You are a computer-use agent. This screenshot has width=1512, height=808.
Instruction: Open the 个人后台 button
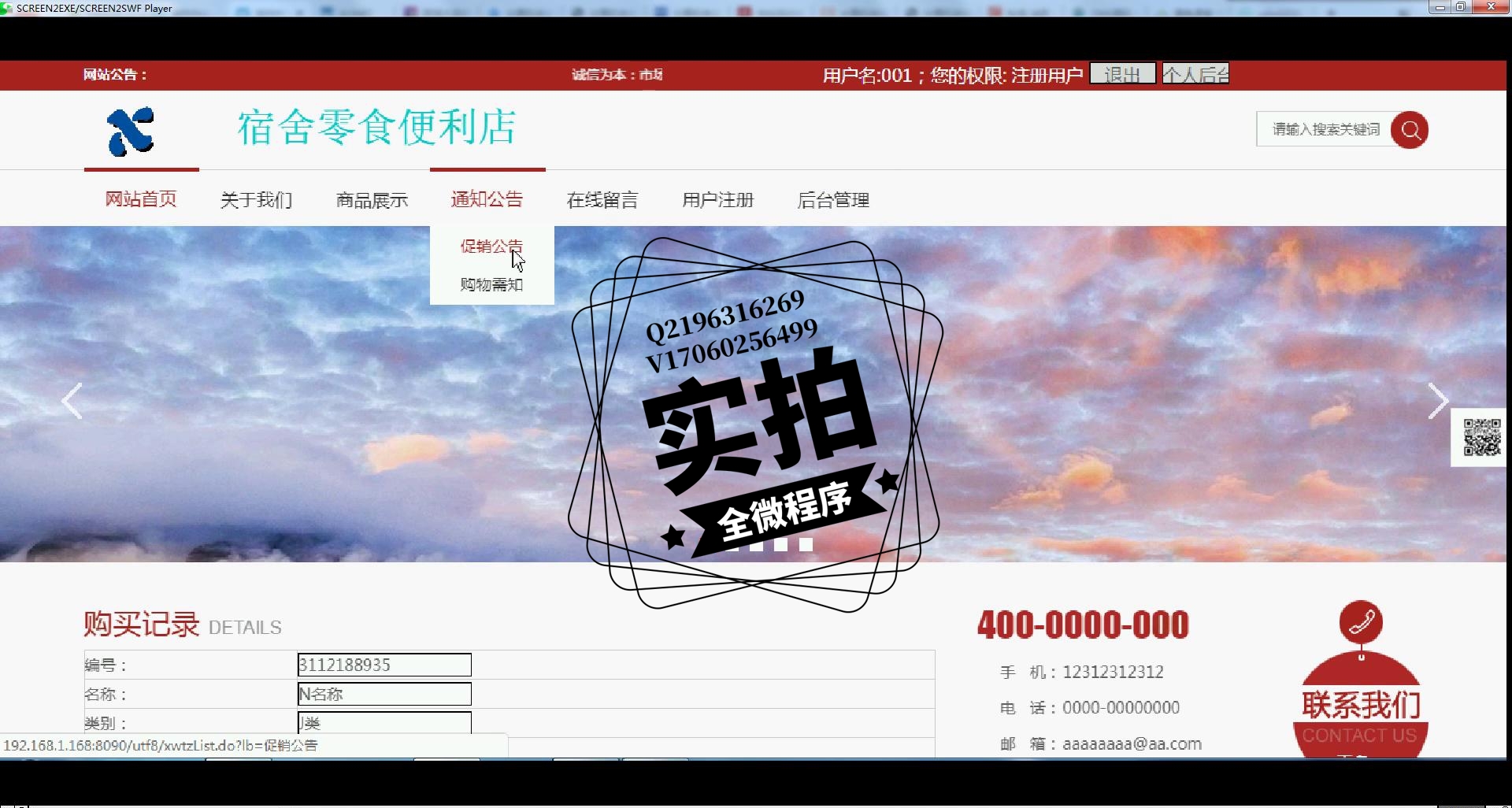point(1195,74)
